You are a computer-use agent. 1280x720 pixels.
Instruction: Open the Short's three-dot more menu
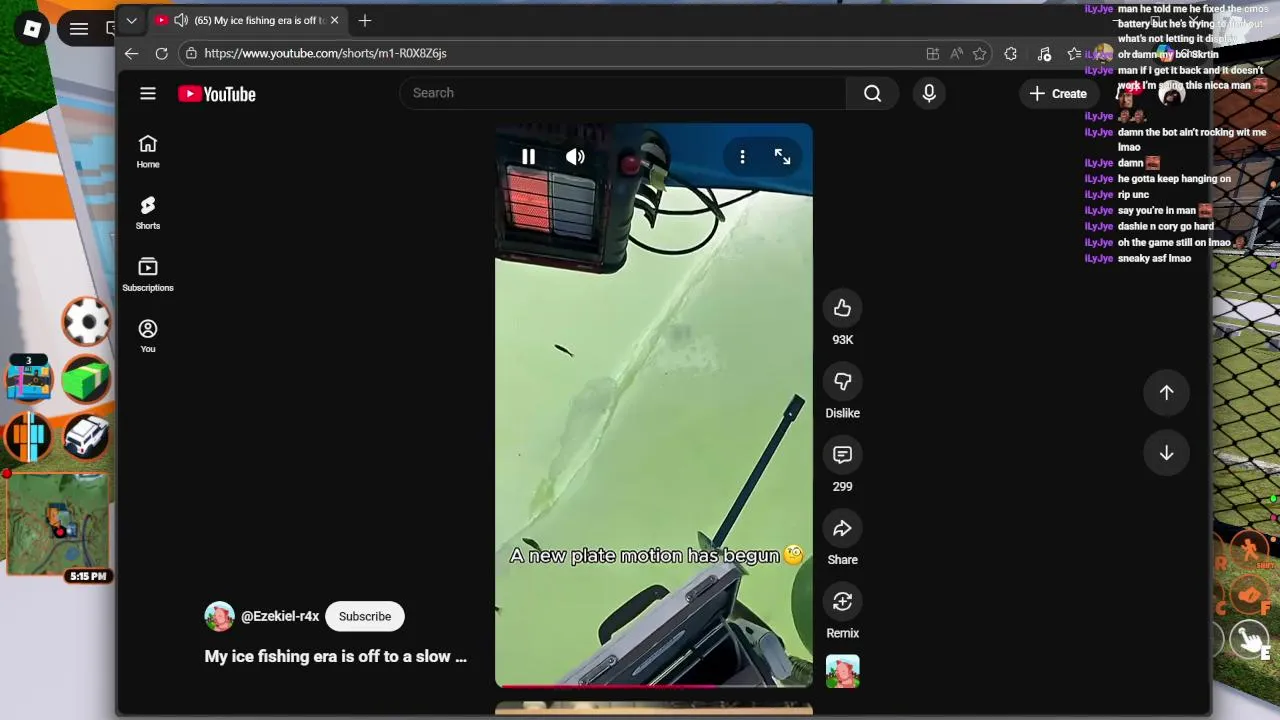(742, 156)
